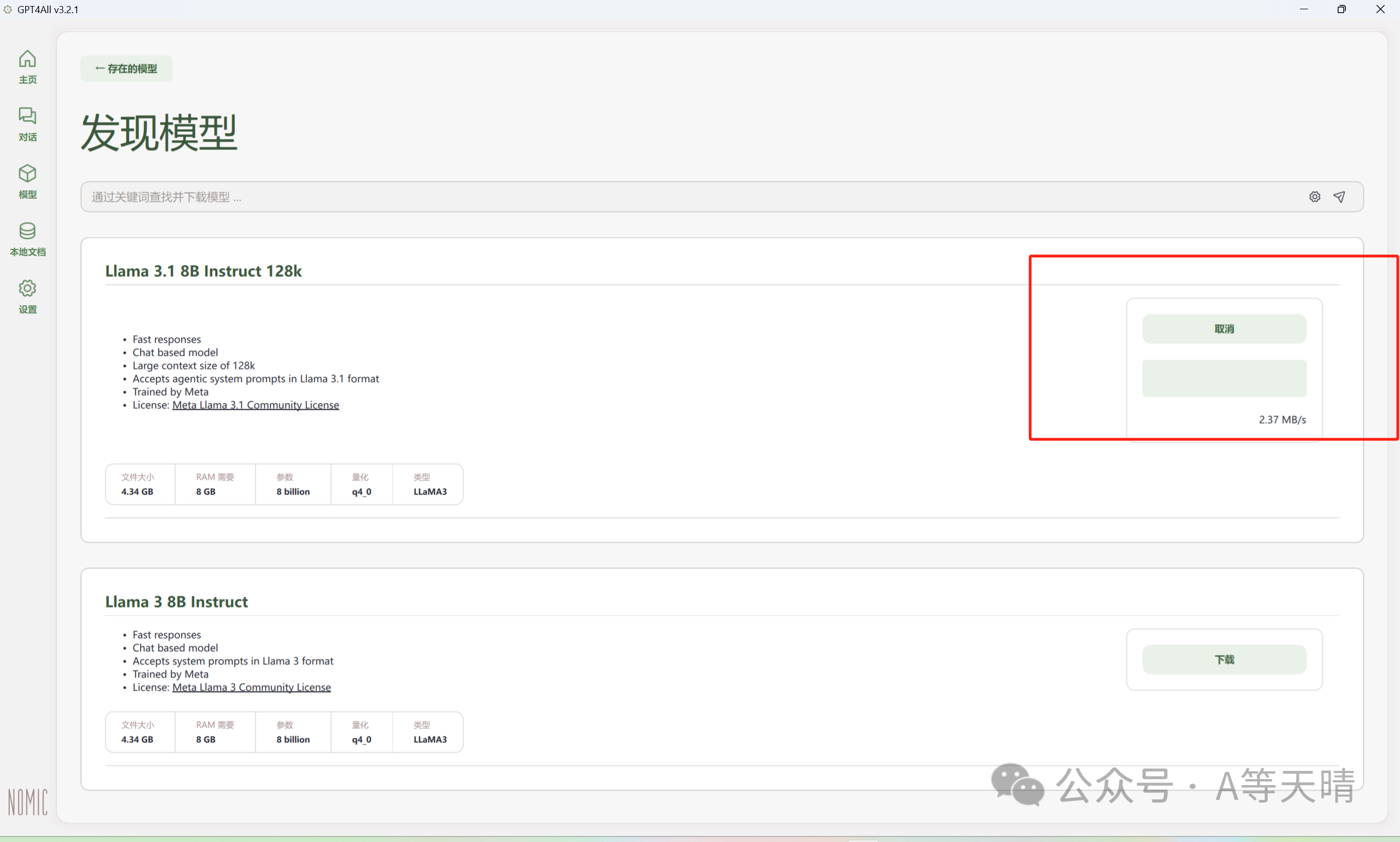Download the Llama 3 8B Instruct model
Screen dimensions: 1400x842
1224,659
